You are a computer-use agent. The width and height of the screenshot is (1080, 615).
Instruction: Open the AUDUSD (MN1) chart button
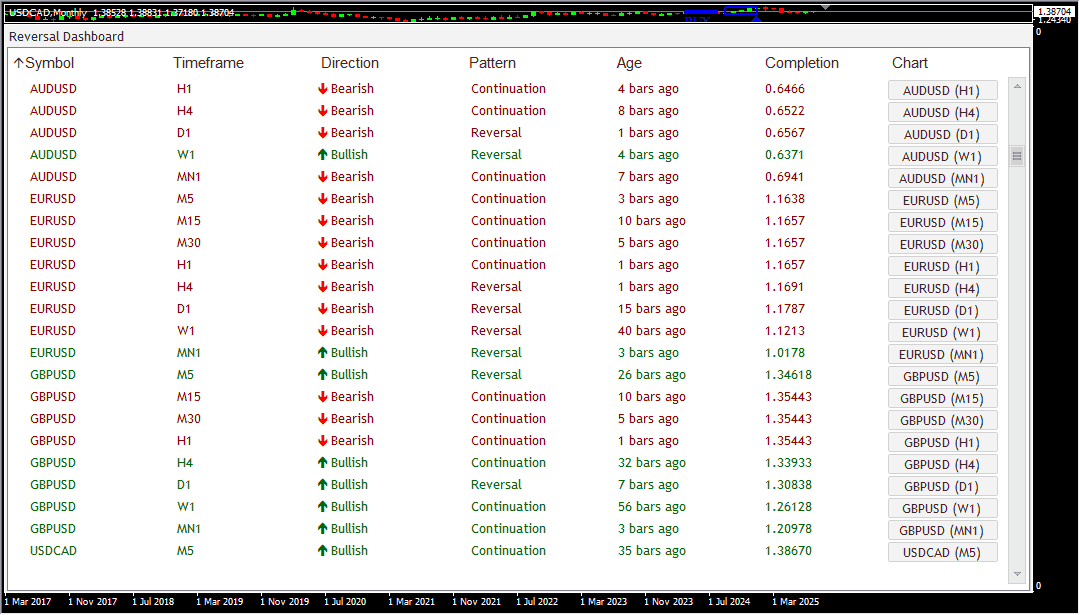tap(942, 178)
